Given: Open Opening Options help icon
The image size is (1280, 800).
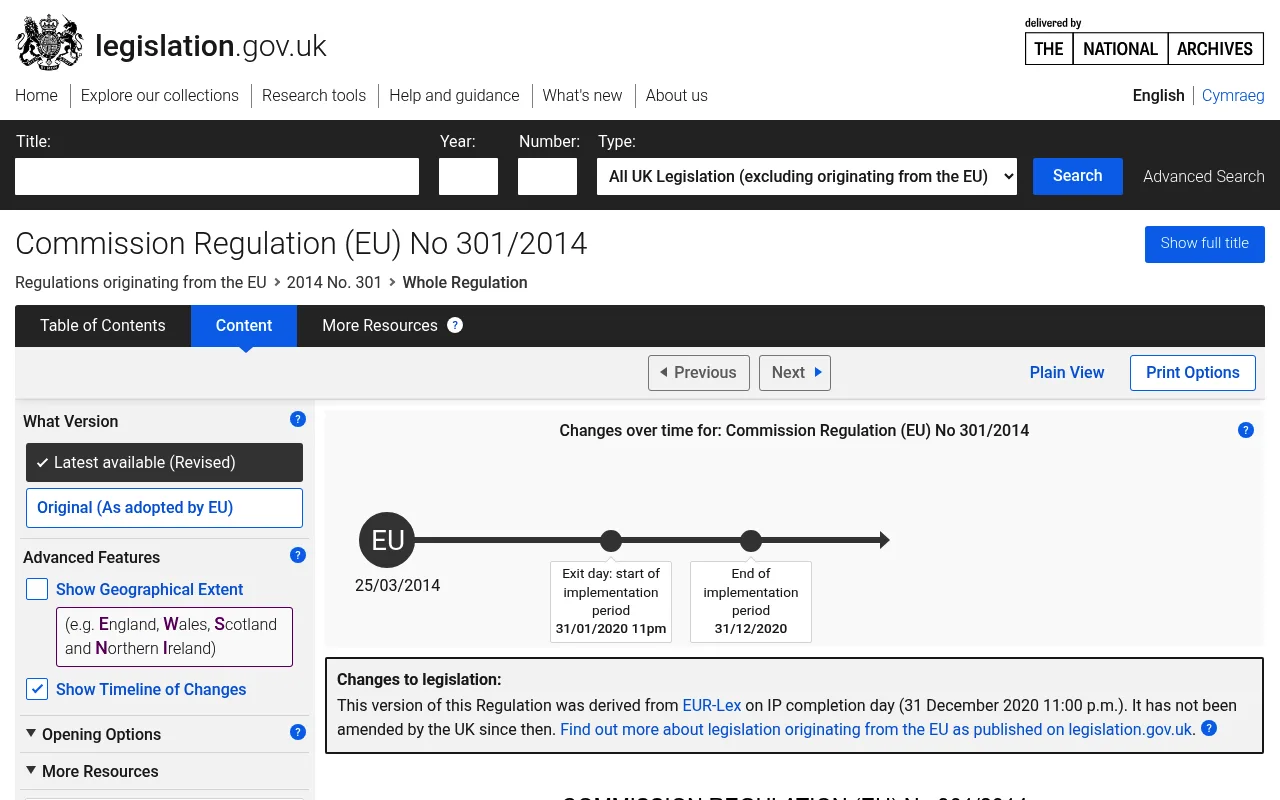Looking at the screenshot, I should pos(297,733).
